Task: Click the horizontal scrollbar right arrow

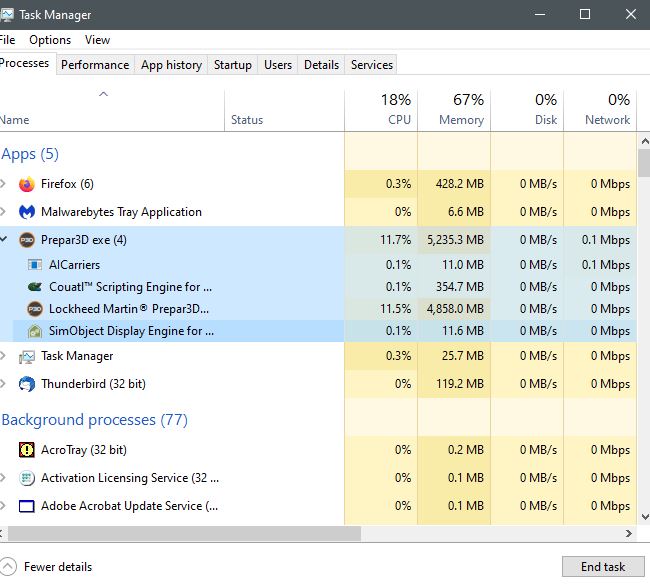Action: [629, 534]
